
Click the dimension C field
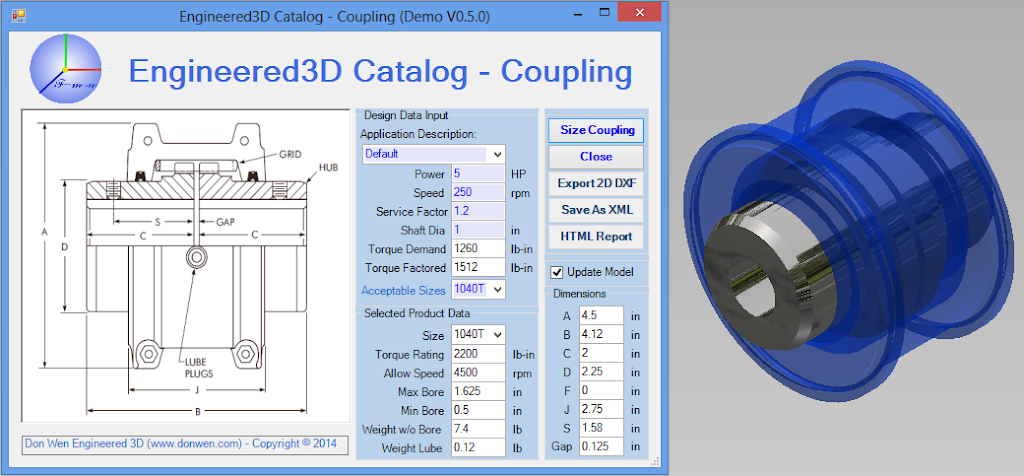pyautogui.click(x=601, y=353)
